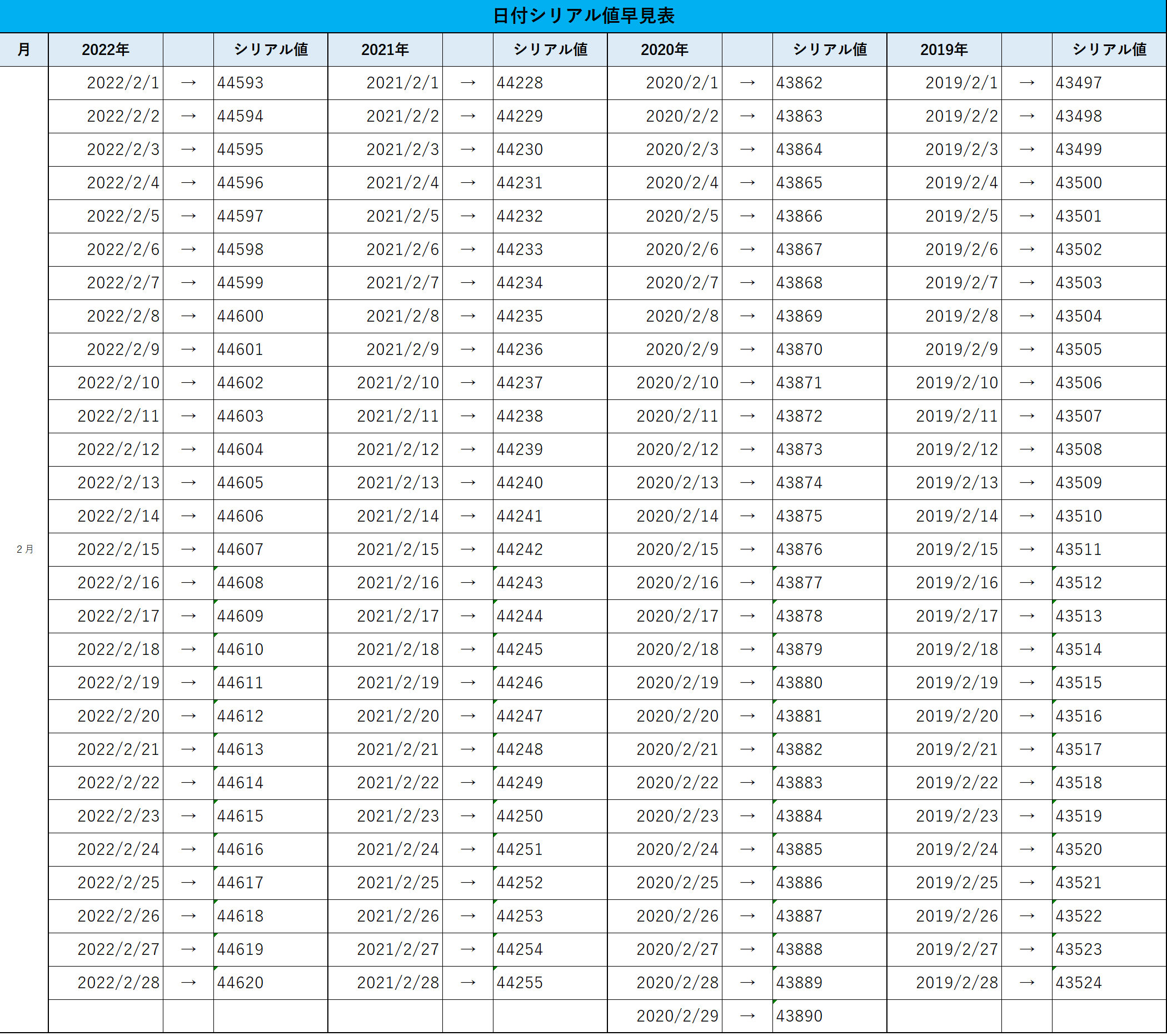Select the date cell 2021/2/1
This screenshot has width=1167, height=1036.
pyautogui.click(x=385, y=83)
